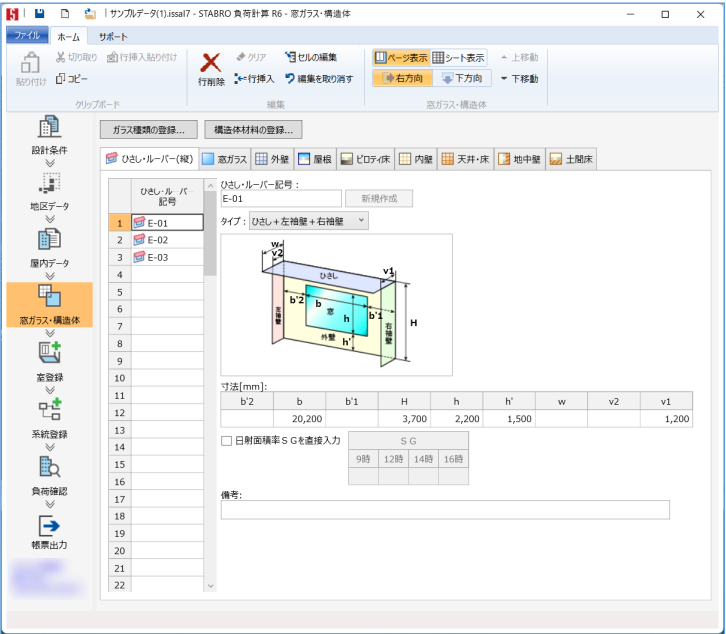Open 帳票出力 in the sidebar

(x=49, y=532)
